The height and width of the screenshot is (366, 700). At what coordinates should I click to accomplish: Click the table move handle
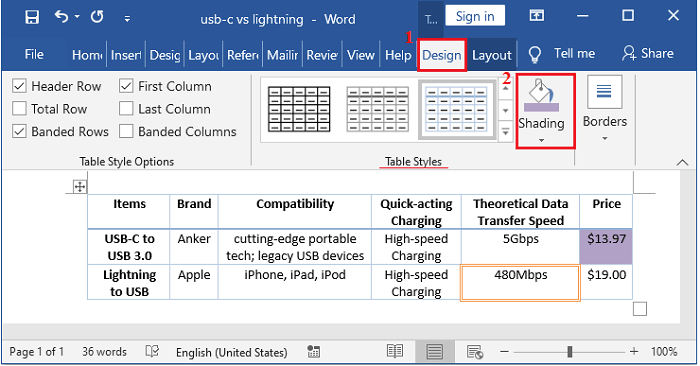point(80,187)
